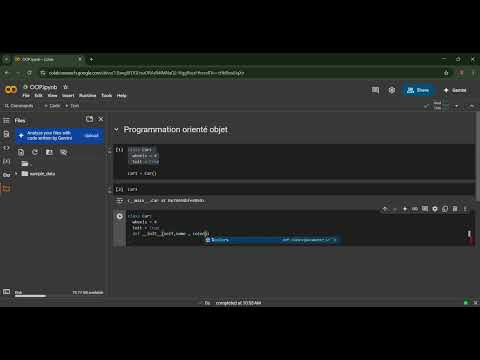The image size is (480, 360).
Task: Open more cell actions menu
Action: (x=465, y=209)
